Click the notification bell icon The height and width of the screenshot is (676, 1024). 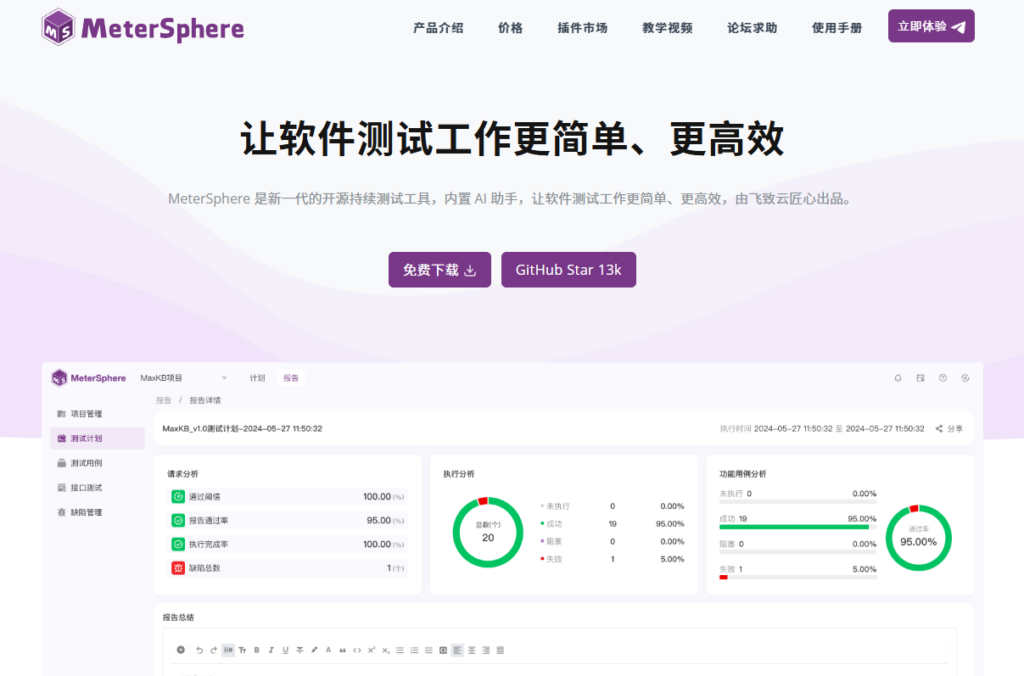898,378
